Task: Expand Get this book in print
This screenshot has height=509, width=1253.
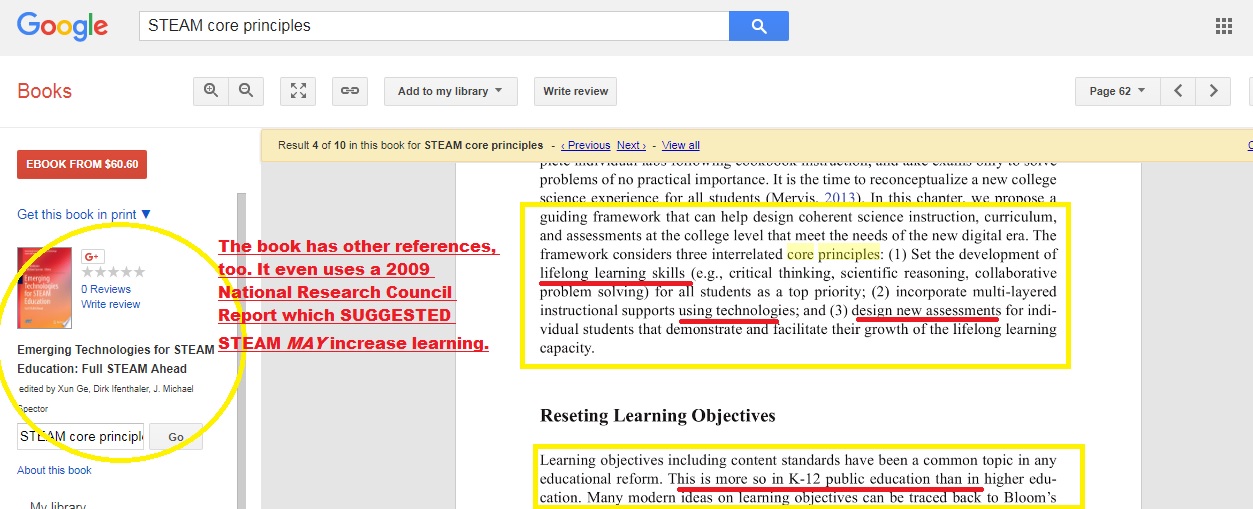Action: [84, 214]
